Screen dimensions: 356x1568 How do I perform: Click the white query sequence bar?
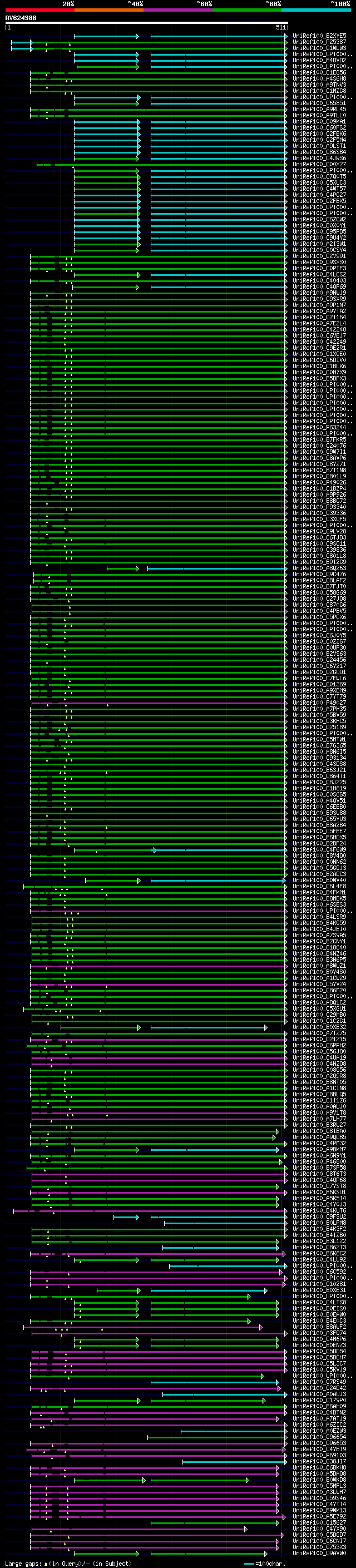pos(147,22)
